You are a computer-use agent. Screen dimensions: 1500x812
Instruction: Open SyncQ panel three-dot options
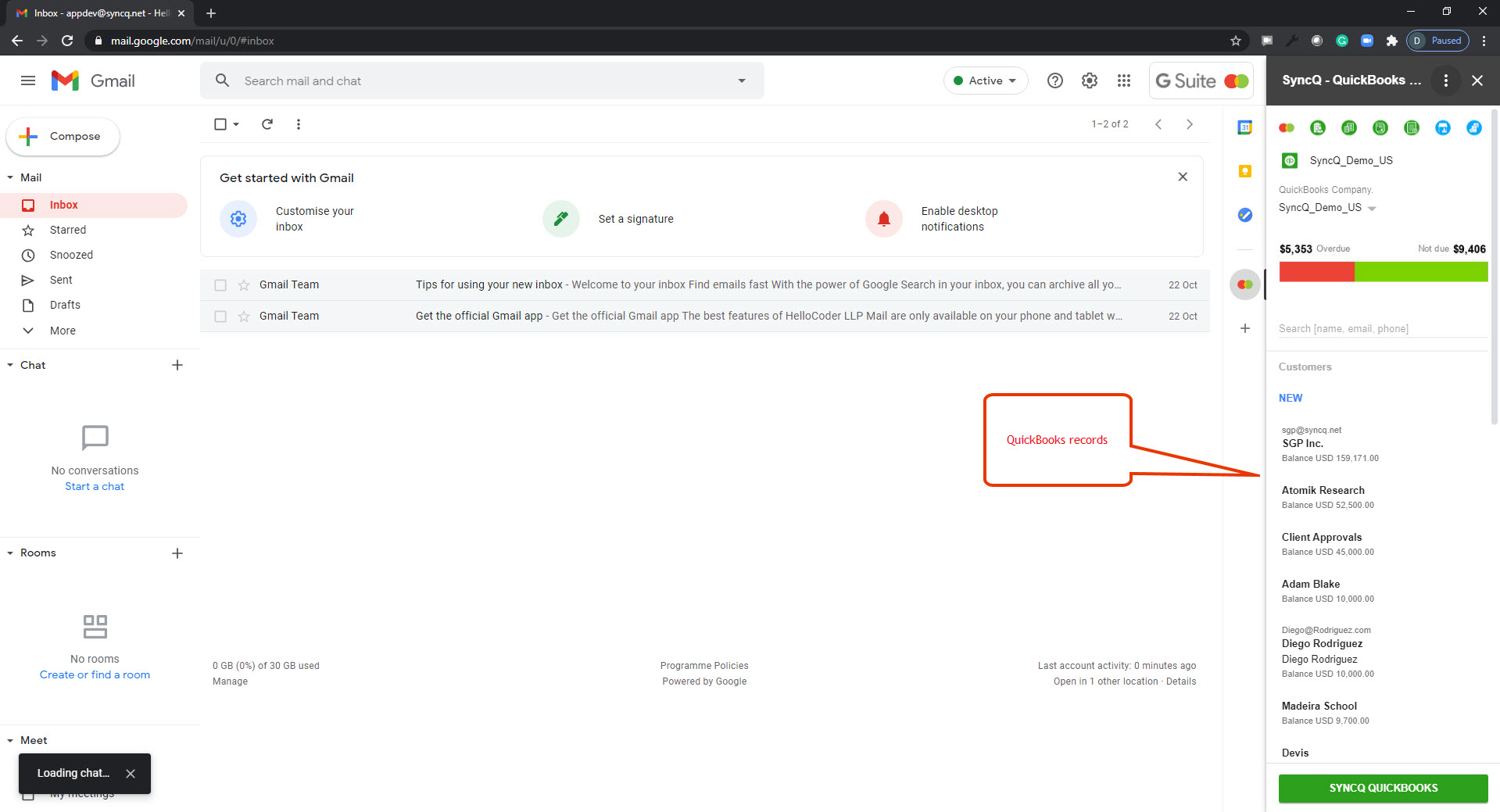tap(1446, 80)
